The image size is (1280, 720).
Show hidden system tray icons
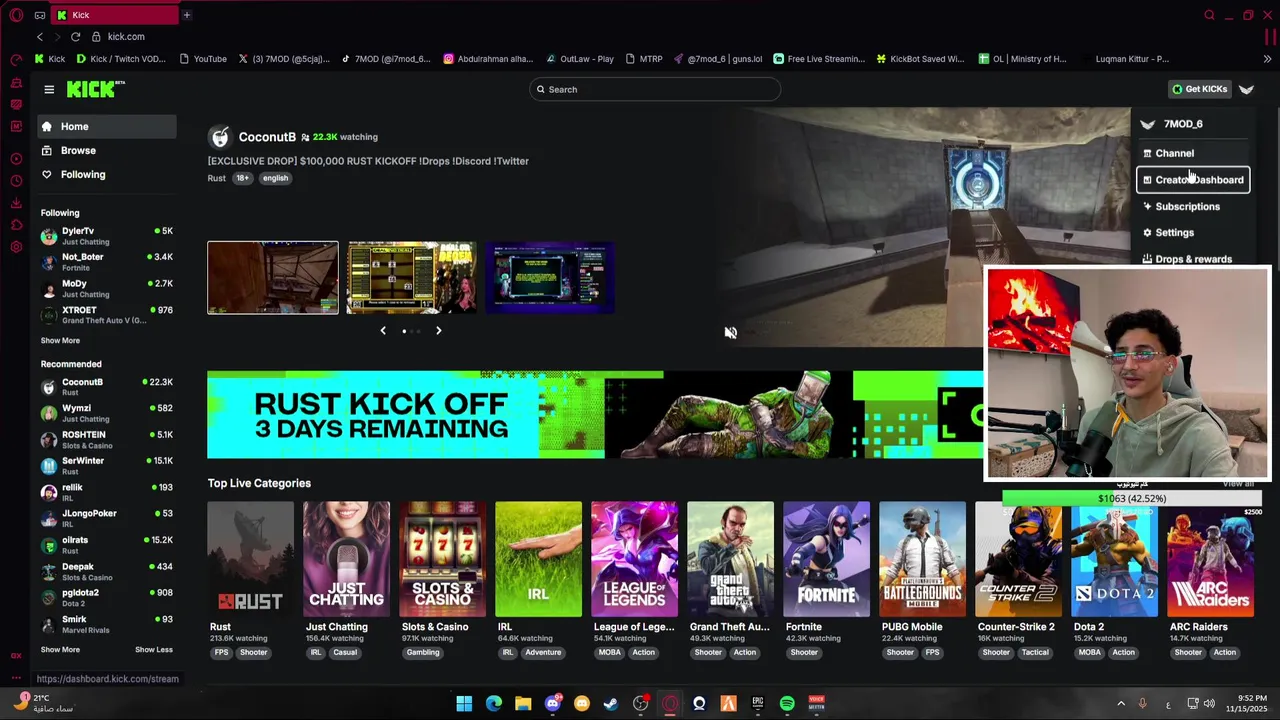pyautogui.click(x=1120, y=704)
